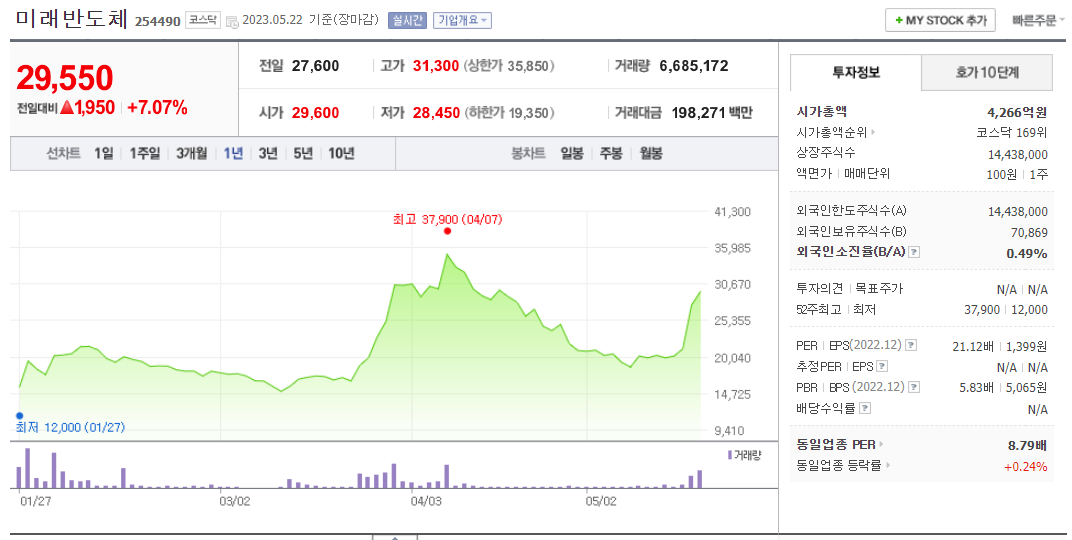Click the 최고 37,900 (04/07) chart label

[447, 219]
